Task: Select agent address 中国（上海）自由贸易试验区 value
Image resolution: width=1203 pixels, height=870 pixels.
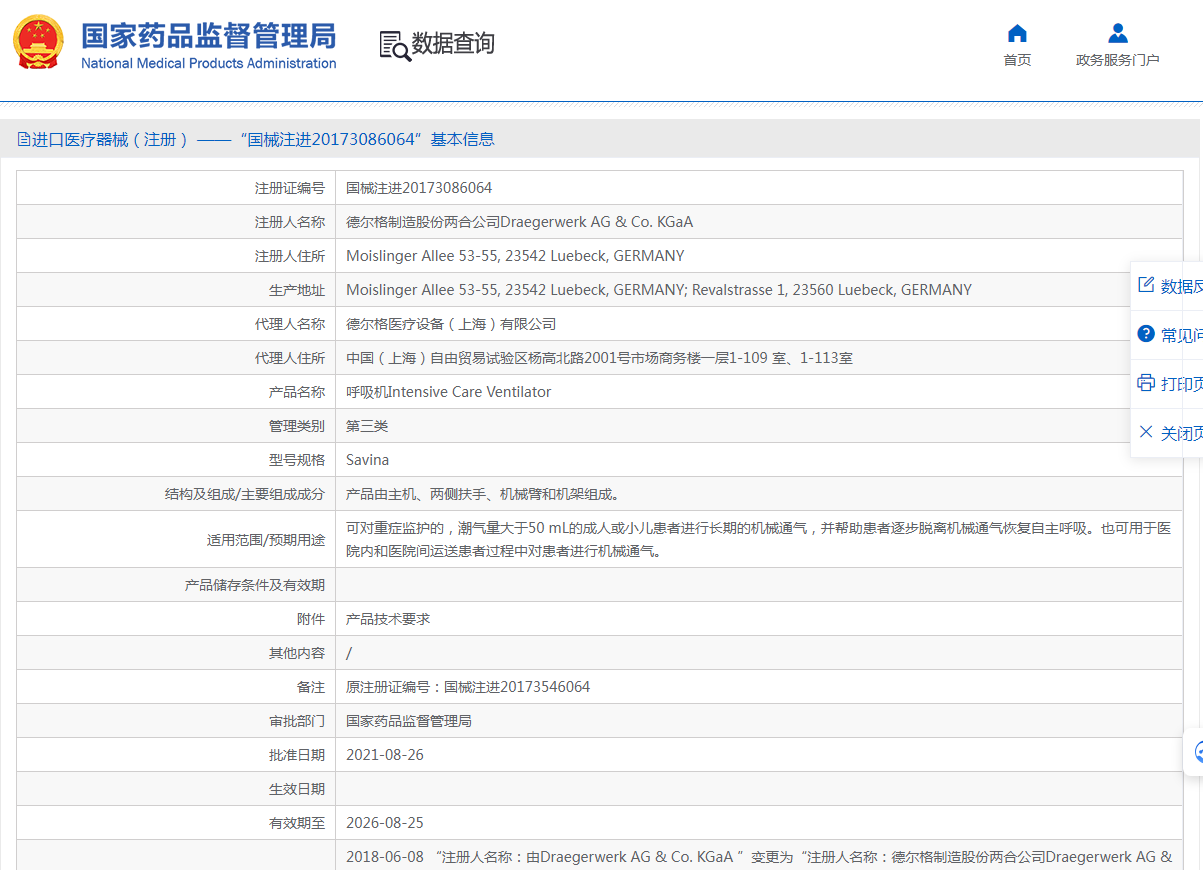Action: pyautogui.click(x=599, y=358)
